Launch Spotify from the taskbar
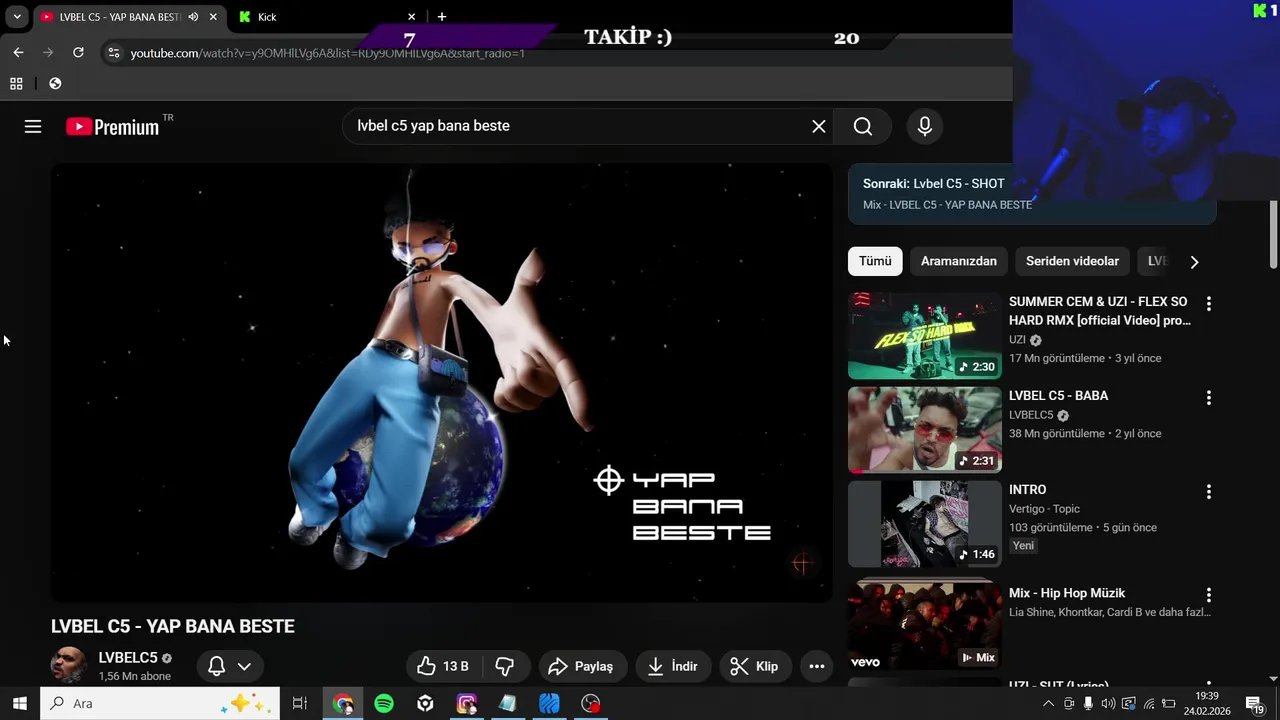This screenshot has height=720, width=1280. tap(384, 704)
